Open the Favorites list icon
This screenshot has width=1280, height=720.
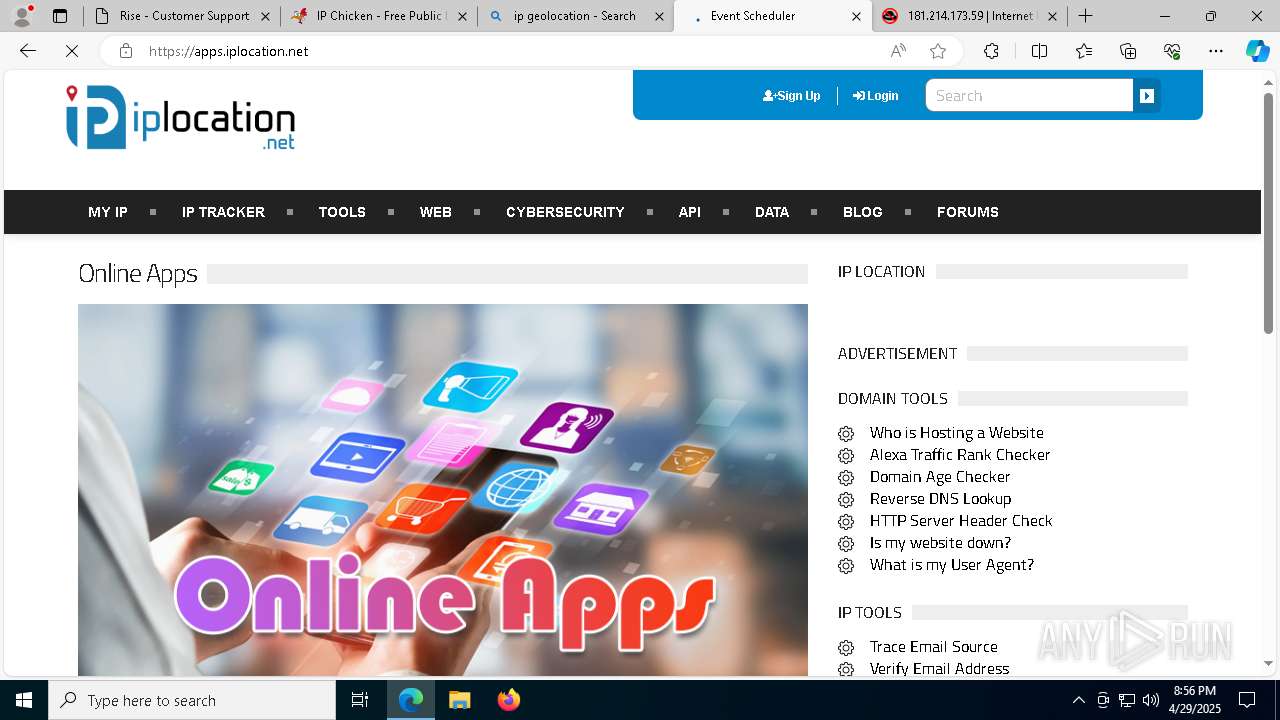pos(1084,51)
